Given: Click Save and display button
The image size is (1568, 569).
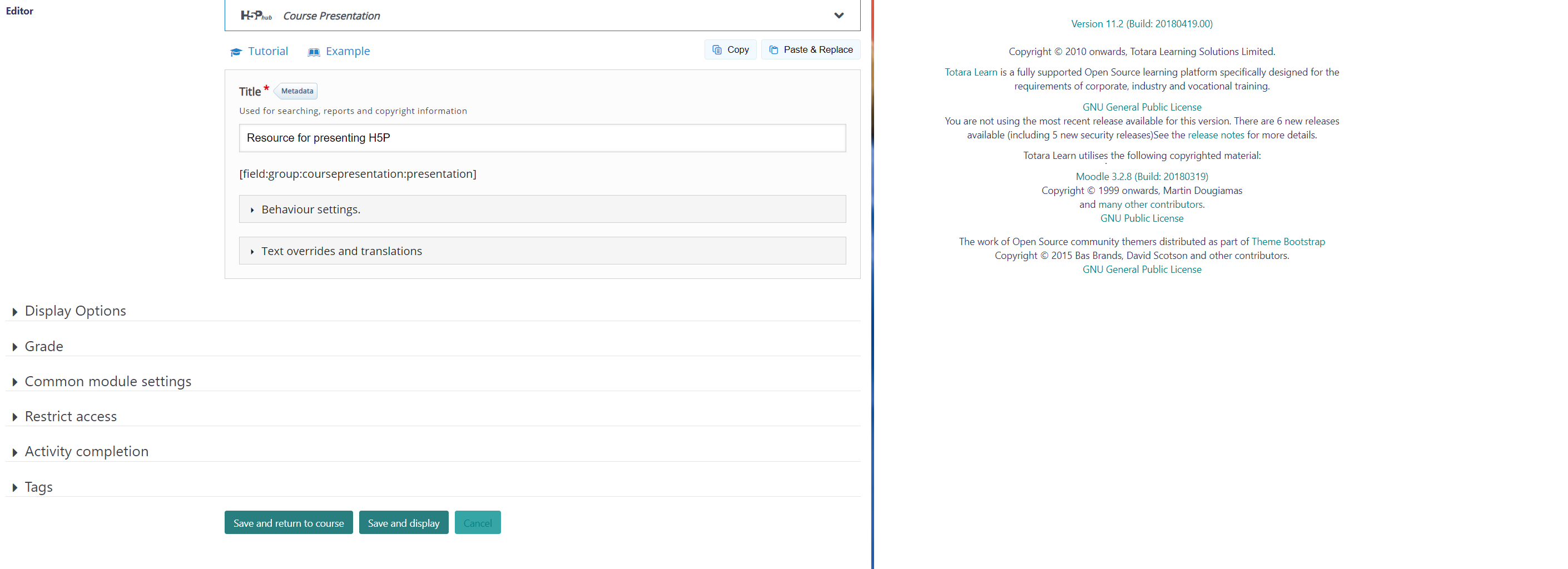Looking at the screenshot, I should click(x=404, y=523).
